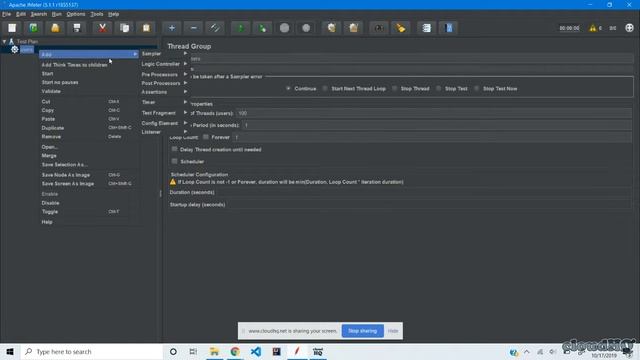Click the Save toolbar icon
Screen dimensions: 640x360
(x=77, y=28)
